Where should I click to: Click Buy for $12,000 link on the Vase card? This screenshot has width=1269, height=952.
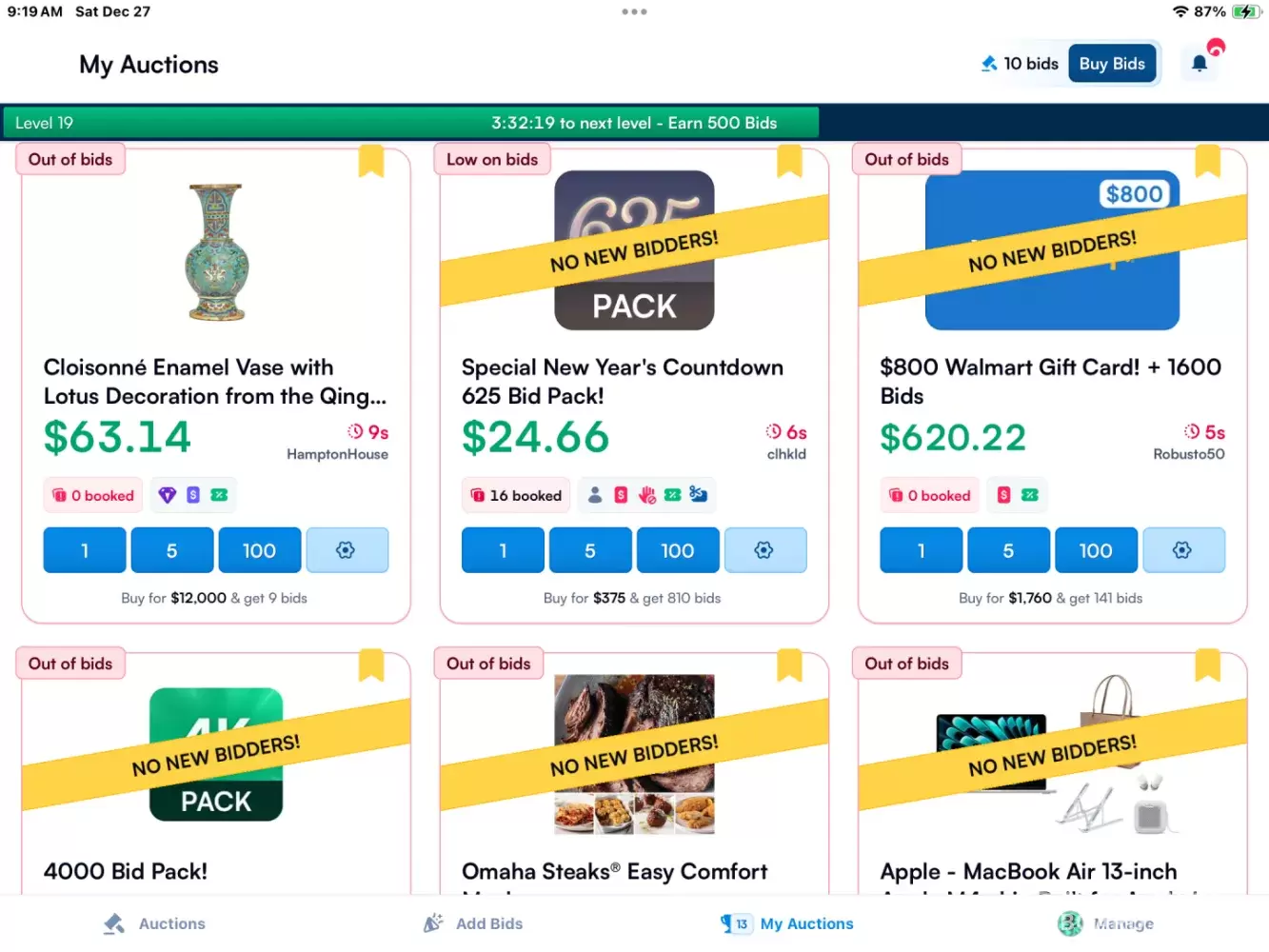[x=214, y=598]
